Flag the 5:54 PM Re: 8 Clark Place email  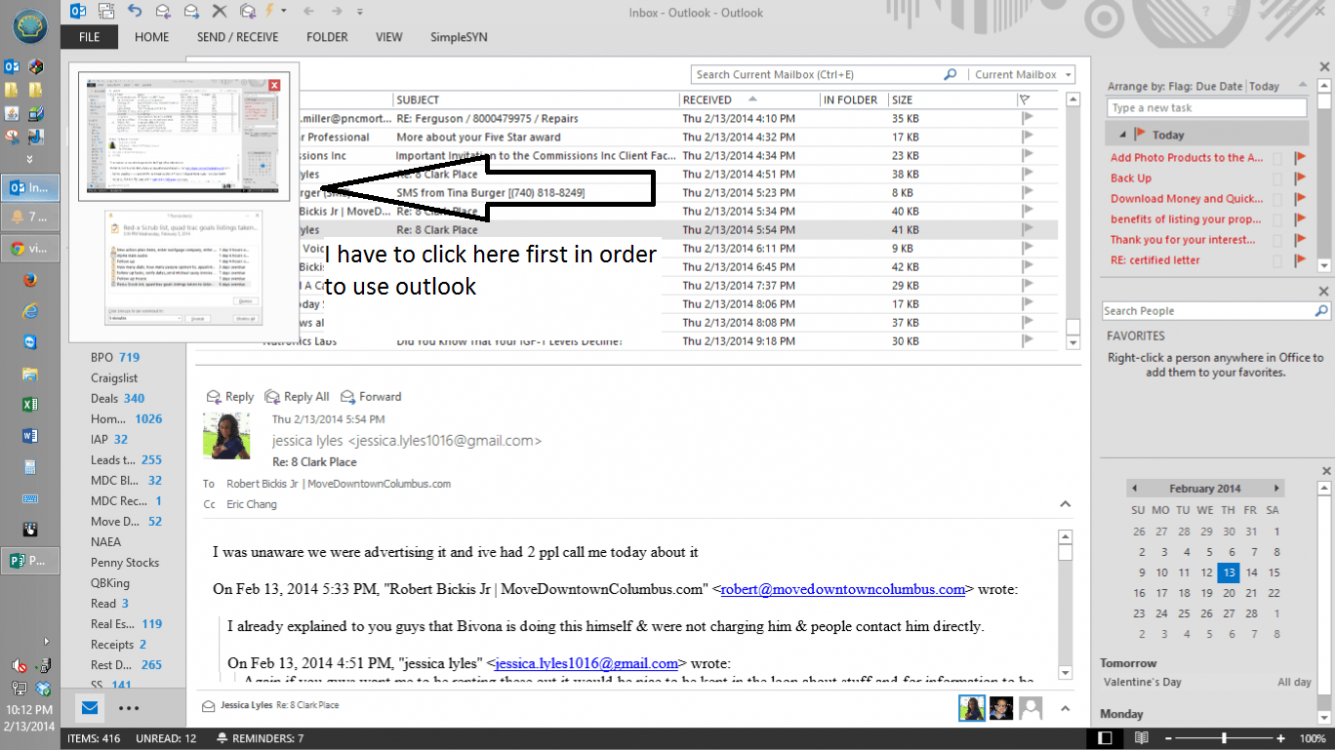pyautogui.click(x=1027, y=230)
